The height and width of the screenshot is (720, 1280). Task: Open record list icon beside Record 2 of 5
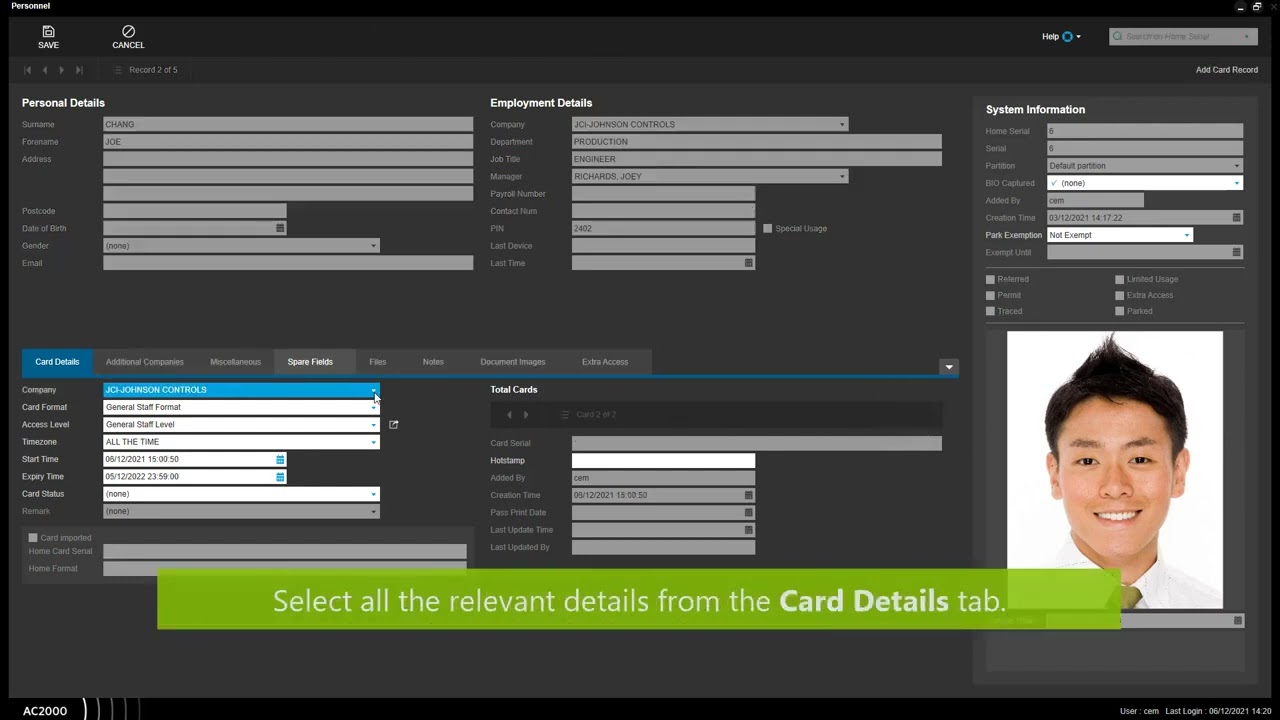(117, 70)
